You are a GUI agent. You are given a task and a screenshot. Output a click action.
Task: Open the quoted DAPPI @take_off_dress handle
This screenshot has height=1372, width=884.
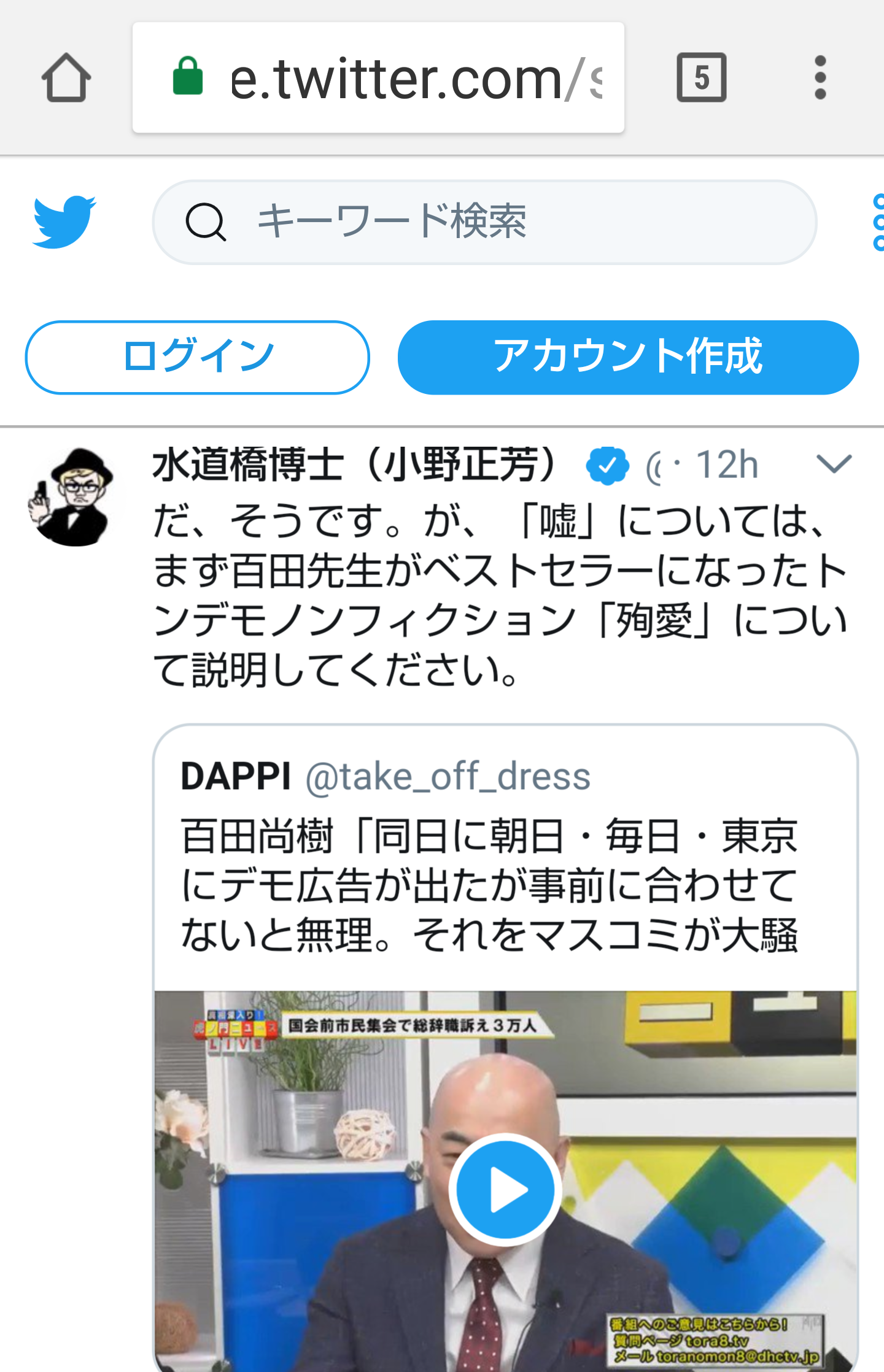coord(448,777)
